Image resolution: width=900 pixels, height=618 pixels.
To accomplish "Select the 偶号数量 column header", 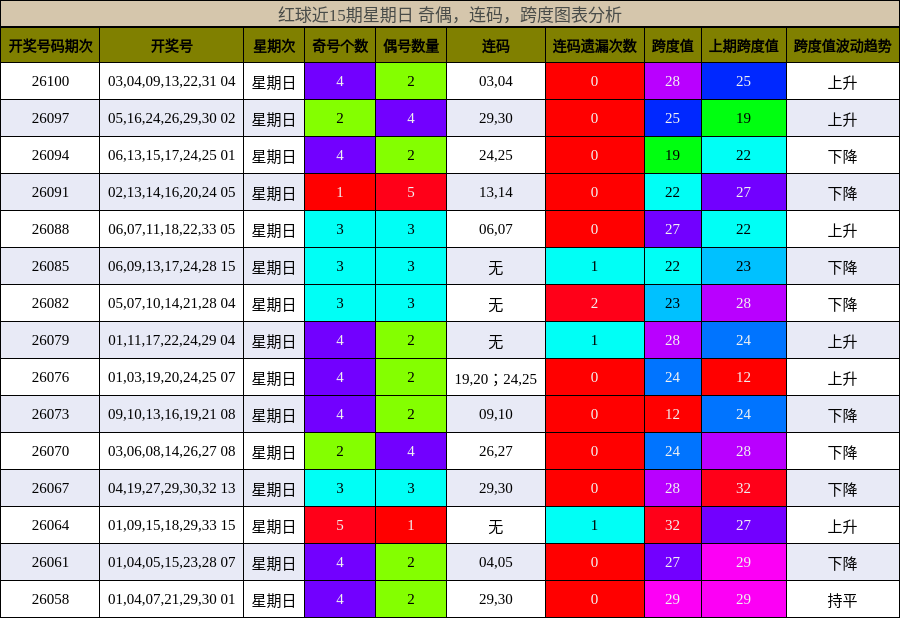I will 411,46.
